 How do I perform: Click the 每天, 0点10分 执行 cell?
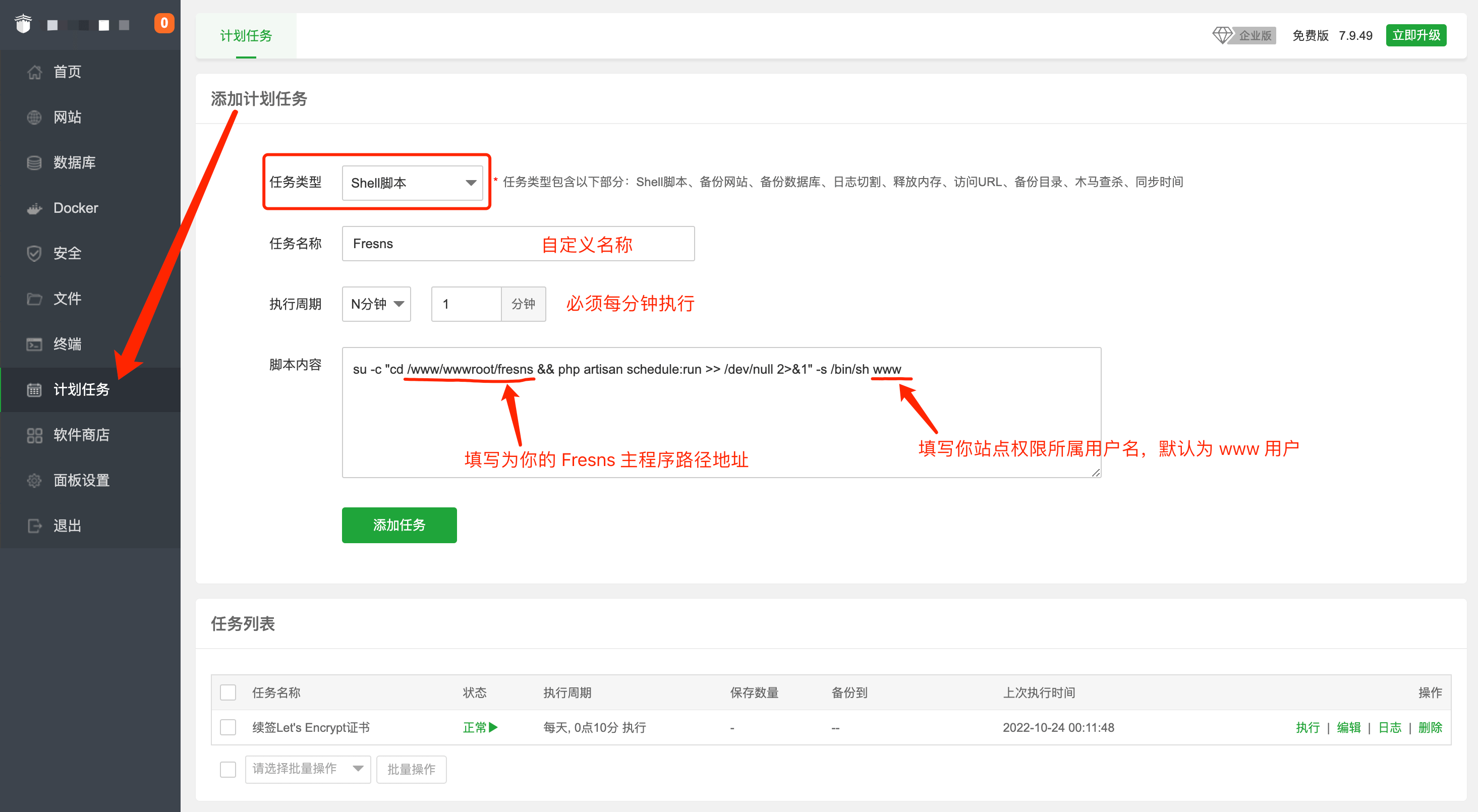[594, 727]
